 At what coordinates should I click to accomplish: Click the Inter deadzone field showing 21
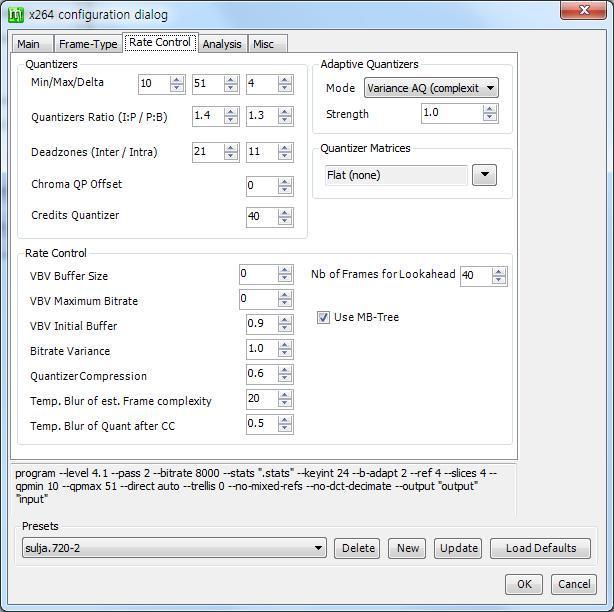(x=208, y=152)
